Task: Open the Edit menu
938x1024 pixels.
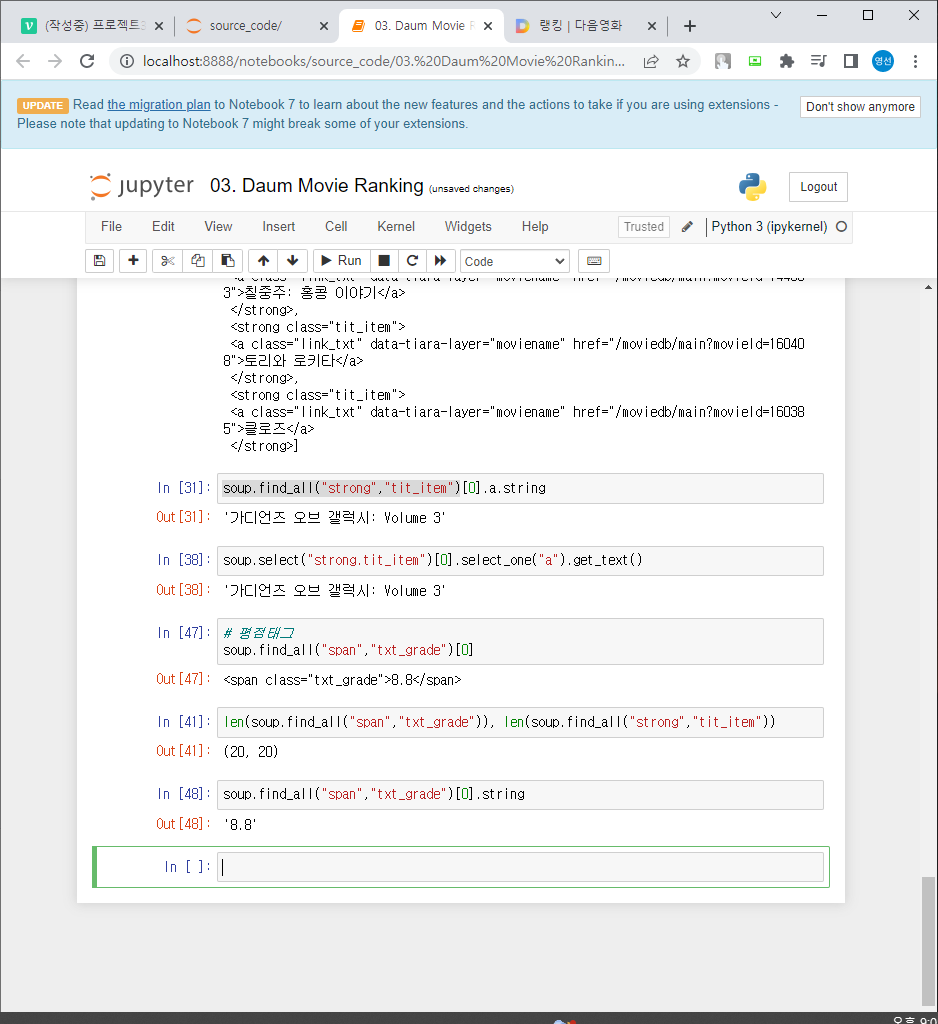Action: [x=163, y=227]
